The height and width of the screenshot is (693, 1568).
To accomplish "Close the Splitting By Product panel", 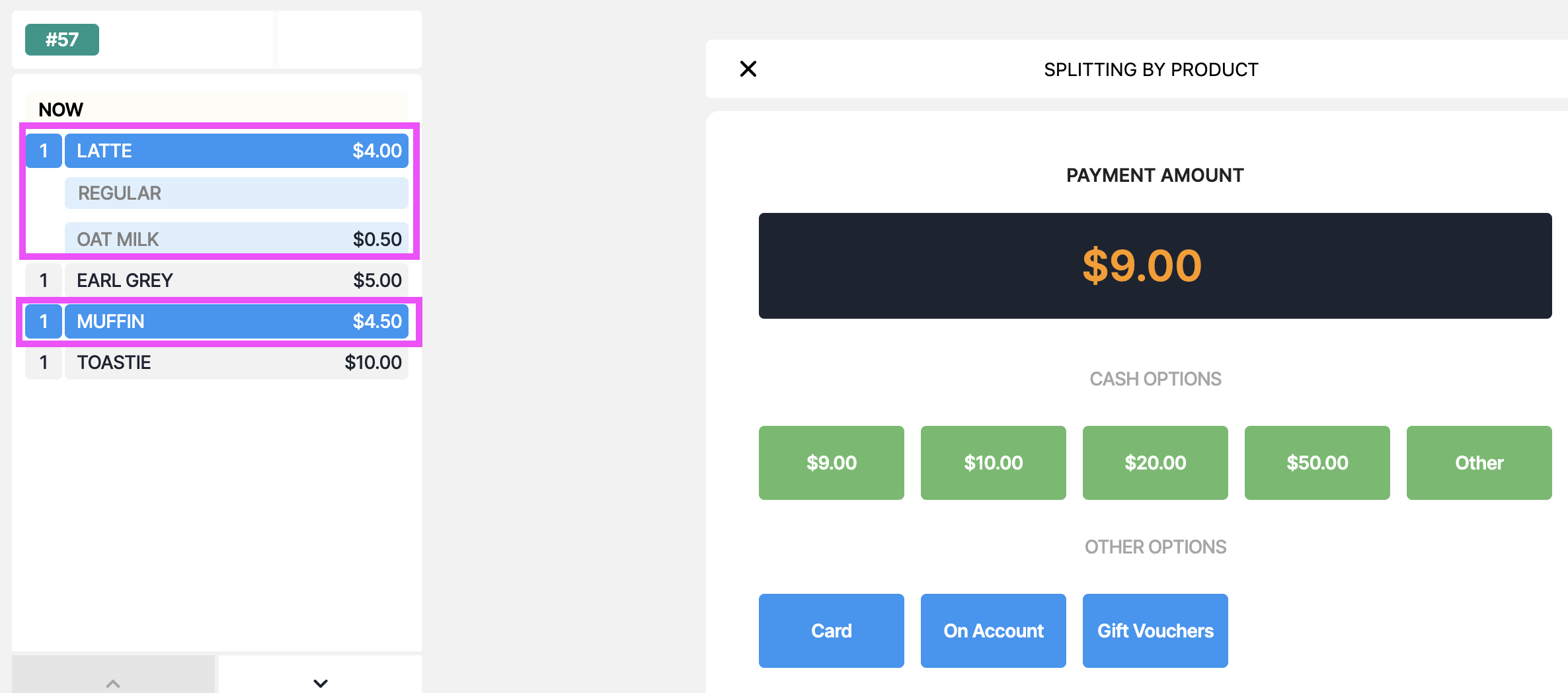I will click(748, 69).
